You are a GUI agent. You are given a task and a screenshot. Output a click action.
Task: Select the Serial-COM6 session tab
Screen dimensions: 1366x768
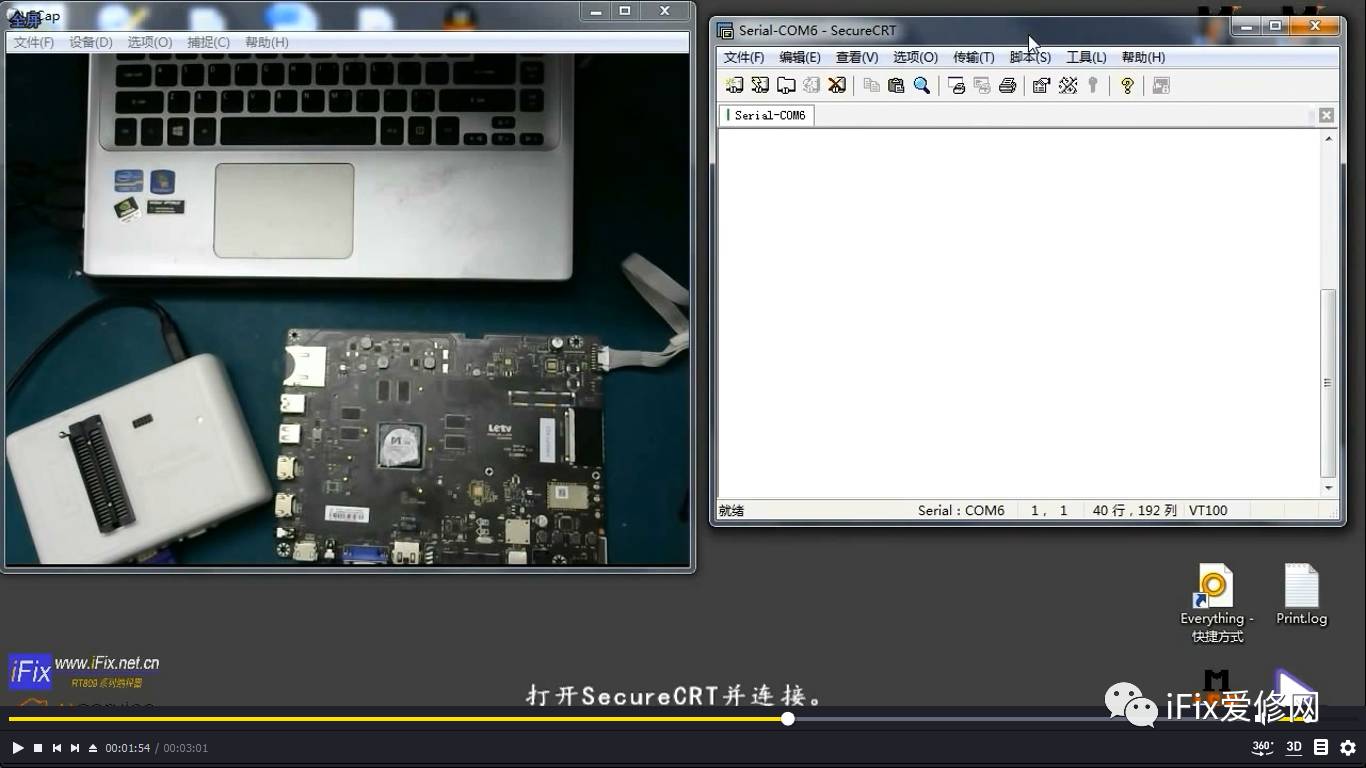[769, 115]
